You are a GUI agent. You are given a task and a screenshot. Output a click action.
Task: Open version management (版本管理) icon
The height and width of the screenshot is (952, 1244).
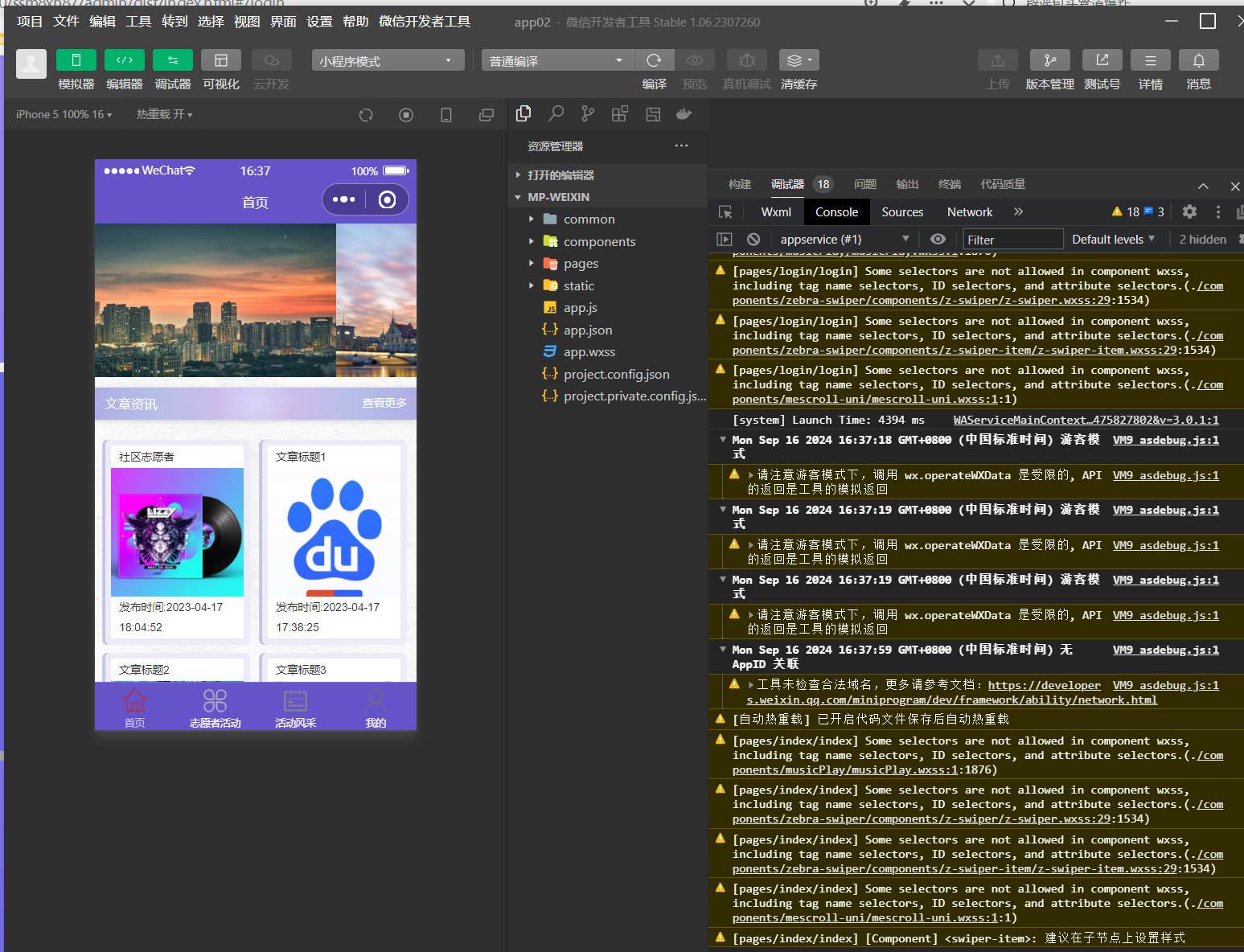point(1050,60)
